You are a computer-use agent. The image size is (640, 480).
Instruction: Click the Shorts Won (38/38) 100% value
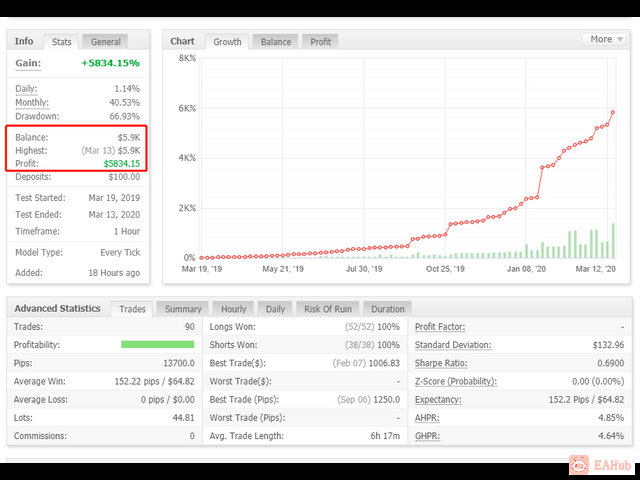[372, 345]
